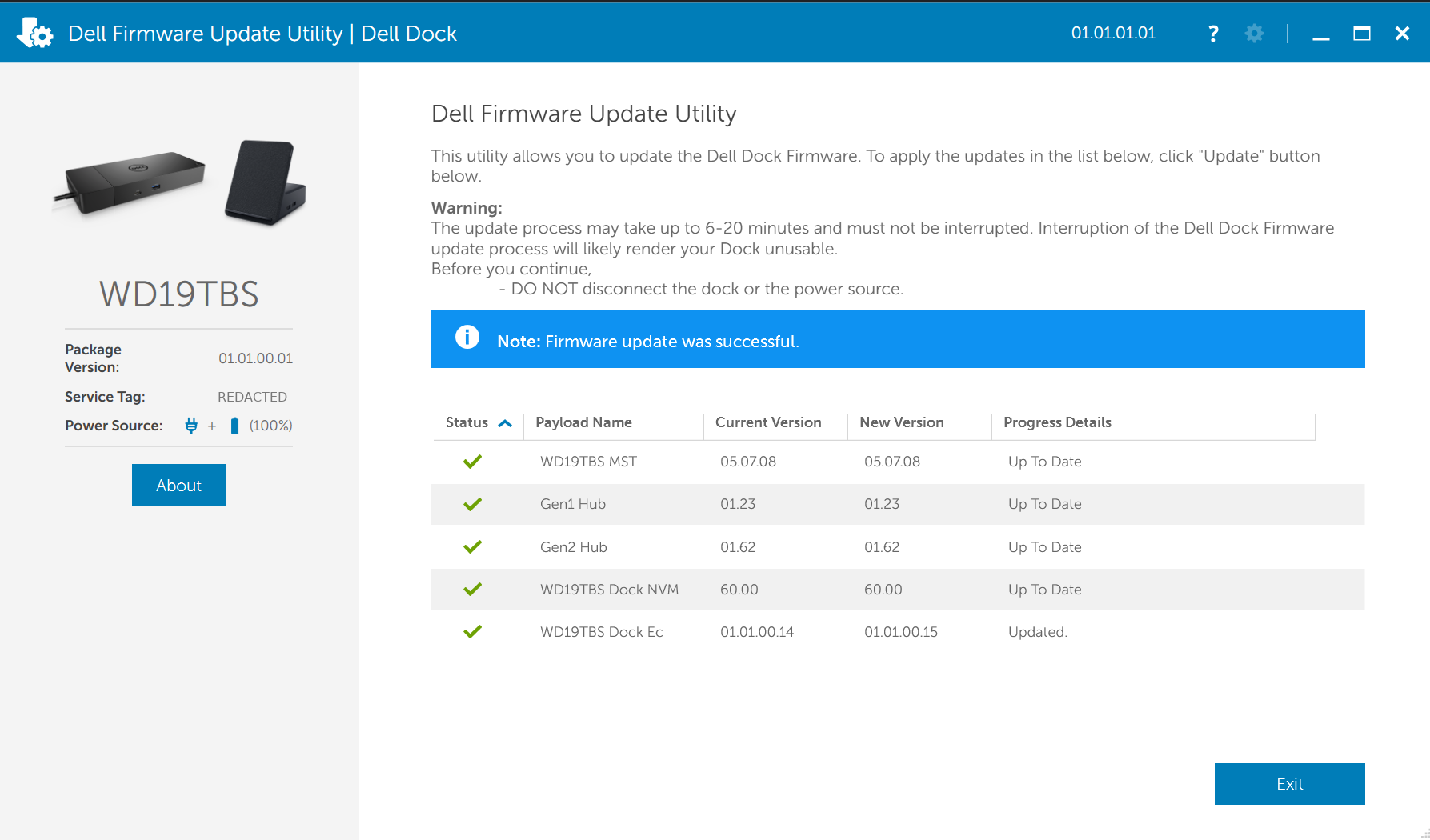Click the green checkmark beside WD19TBS Dock Ec
1430x840 pixels.
tap(472, 631)
